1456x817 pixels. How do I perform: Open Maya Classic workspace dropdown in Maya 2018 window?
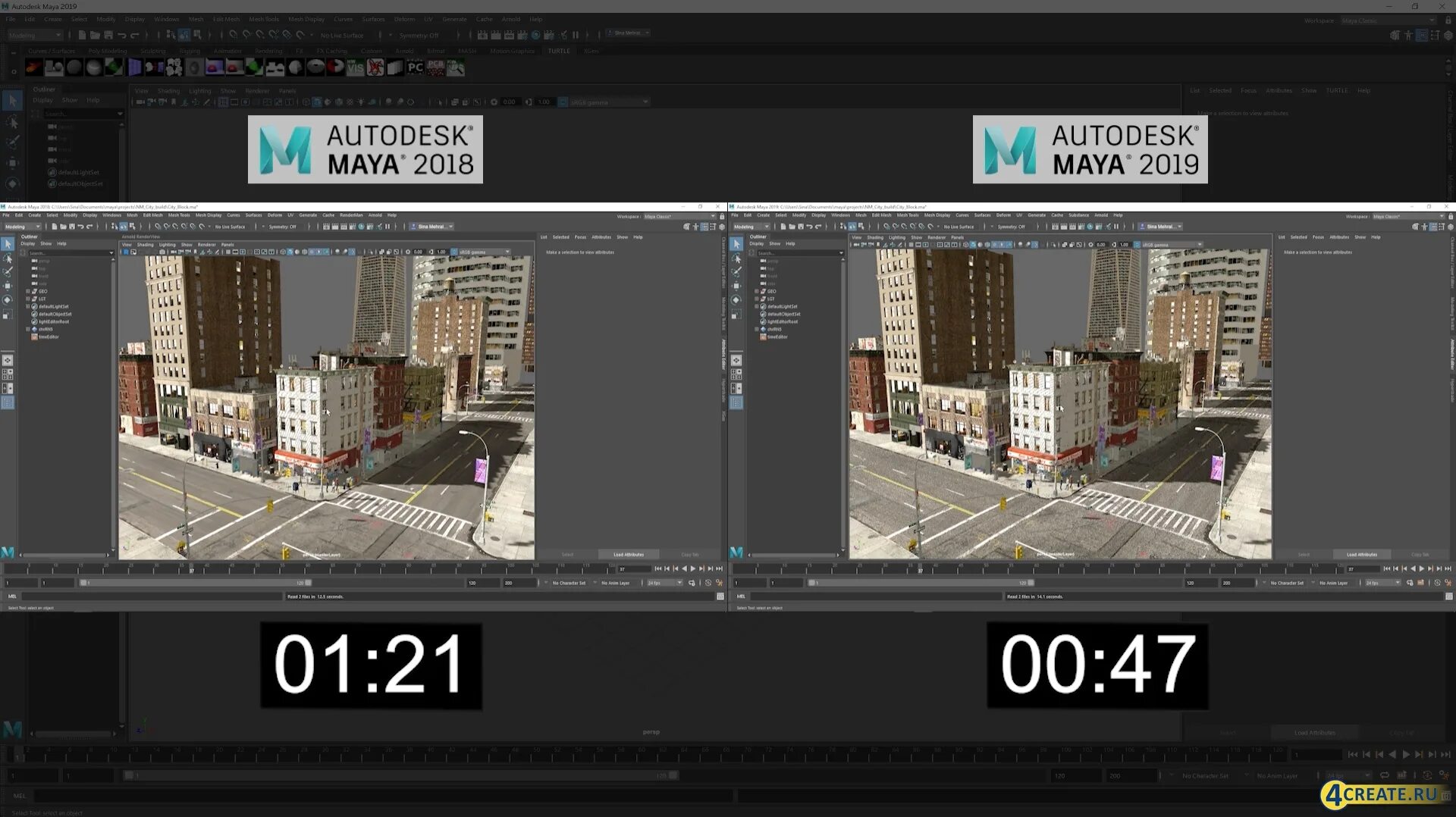679,217
